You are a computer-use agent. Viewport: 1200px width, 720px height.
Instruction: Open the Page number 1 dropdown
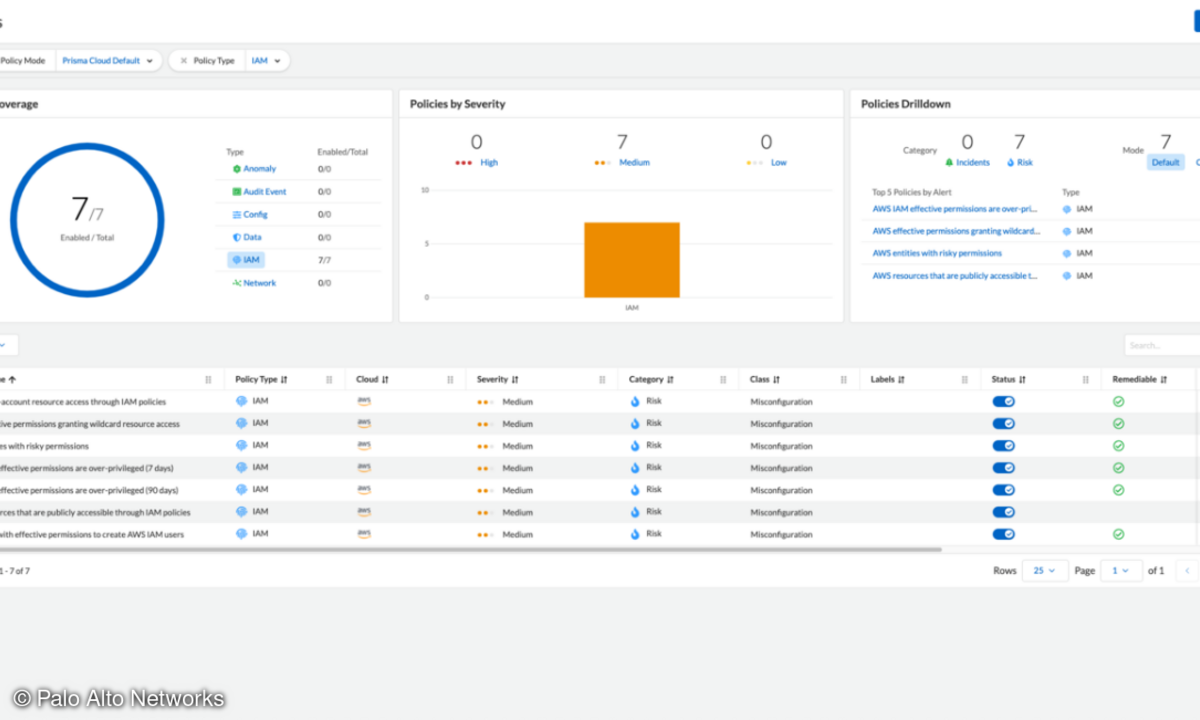[x=1121, y=571]
